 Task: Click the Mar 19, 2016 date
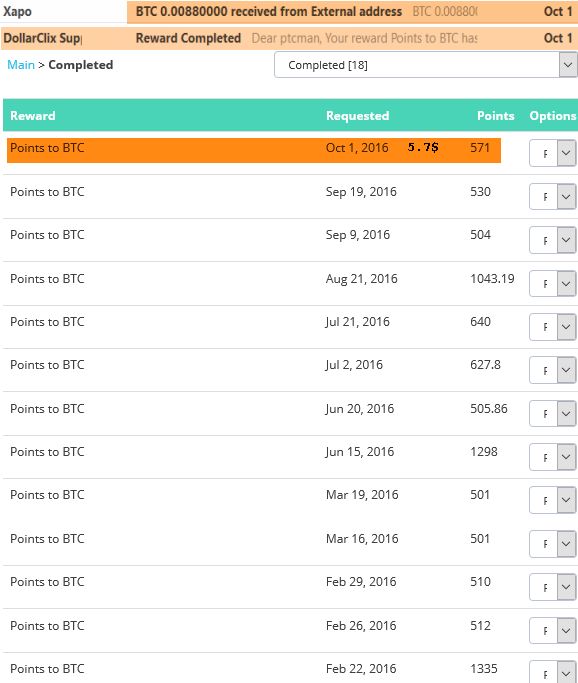click(x=362, y=495)
